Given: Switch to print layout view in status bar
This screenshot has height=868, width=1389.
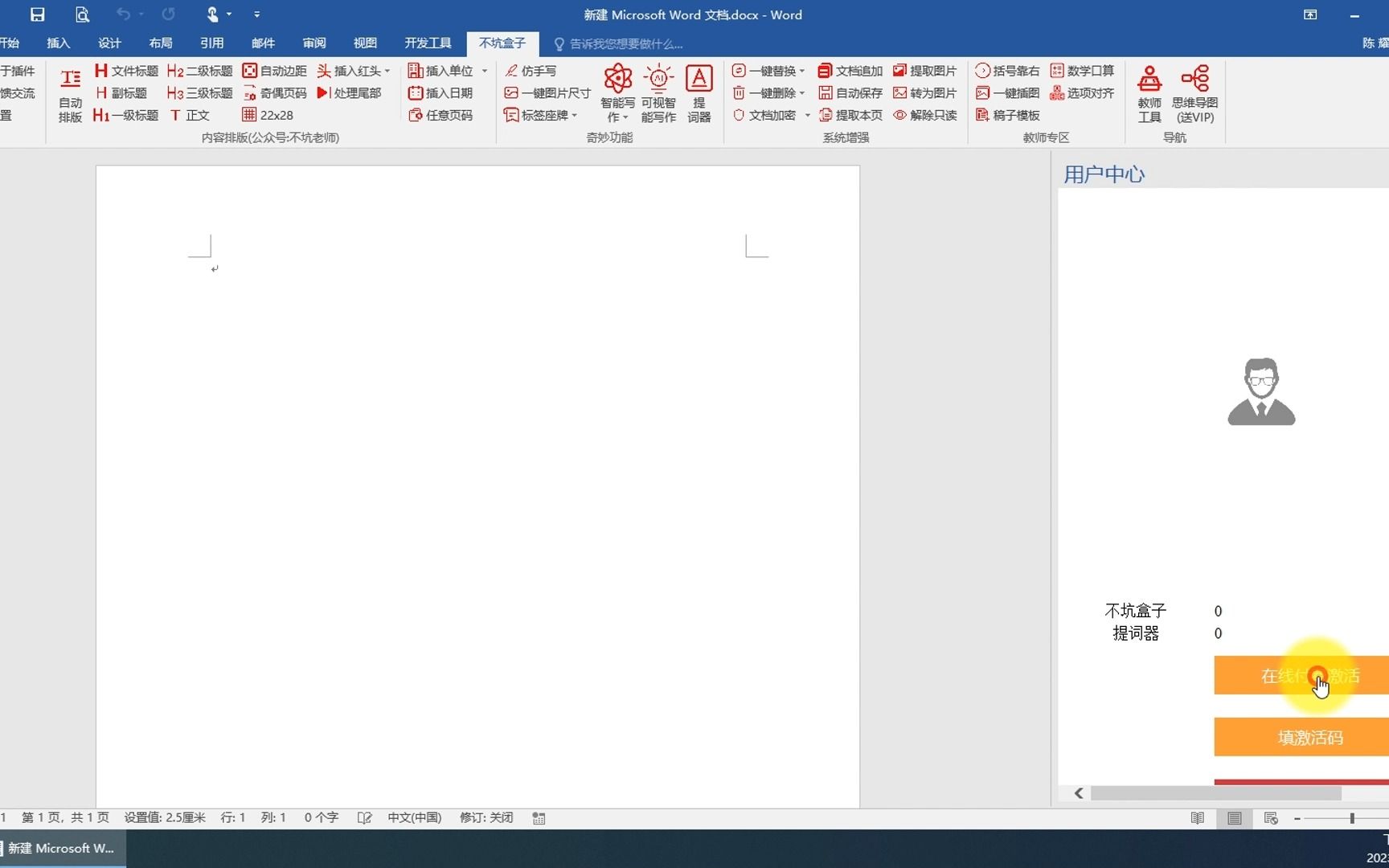Looking at the screenshot, I should (1235, 818).
